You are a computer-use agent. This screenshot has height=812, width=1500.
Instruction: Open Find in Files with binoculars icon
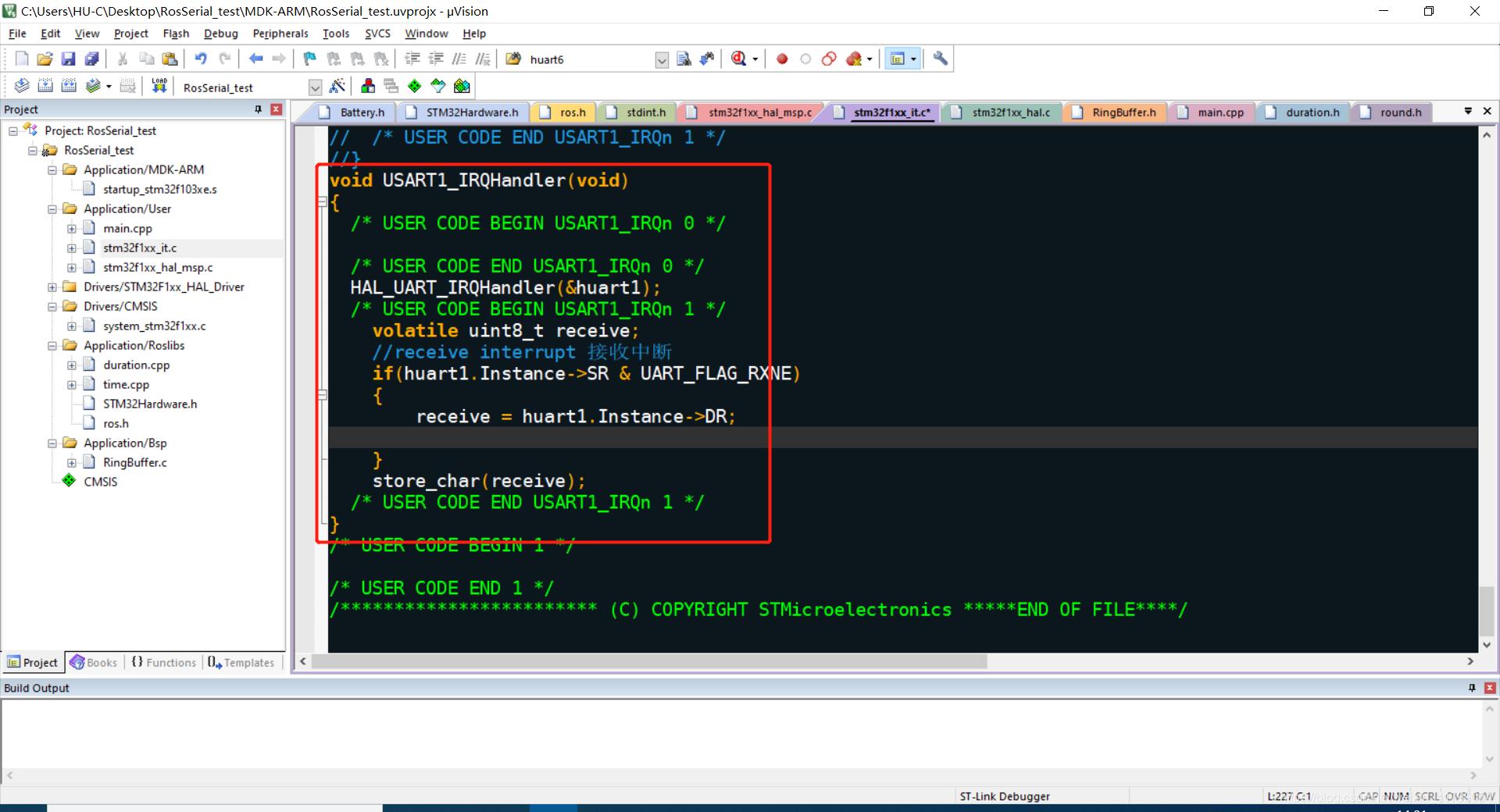513,59
